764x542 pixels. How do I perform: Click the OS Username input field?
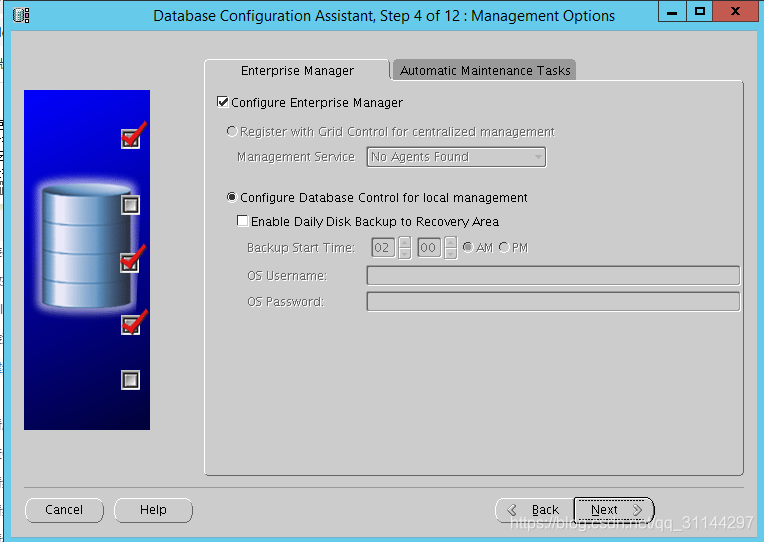pyautogui.click(x=553, y=275)
